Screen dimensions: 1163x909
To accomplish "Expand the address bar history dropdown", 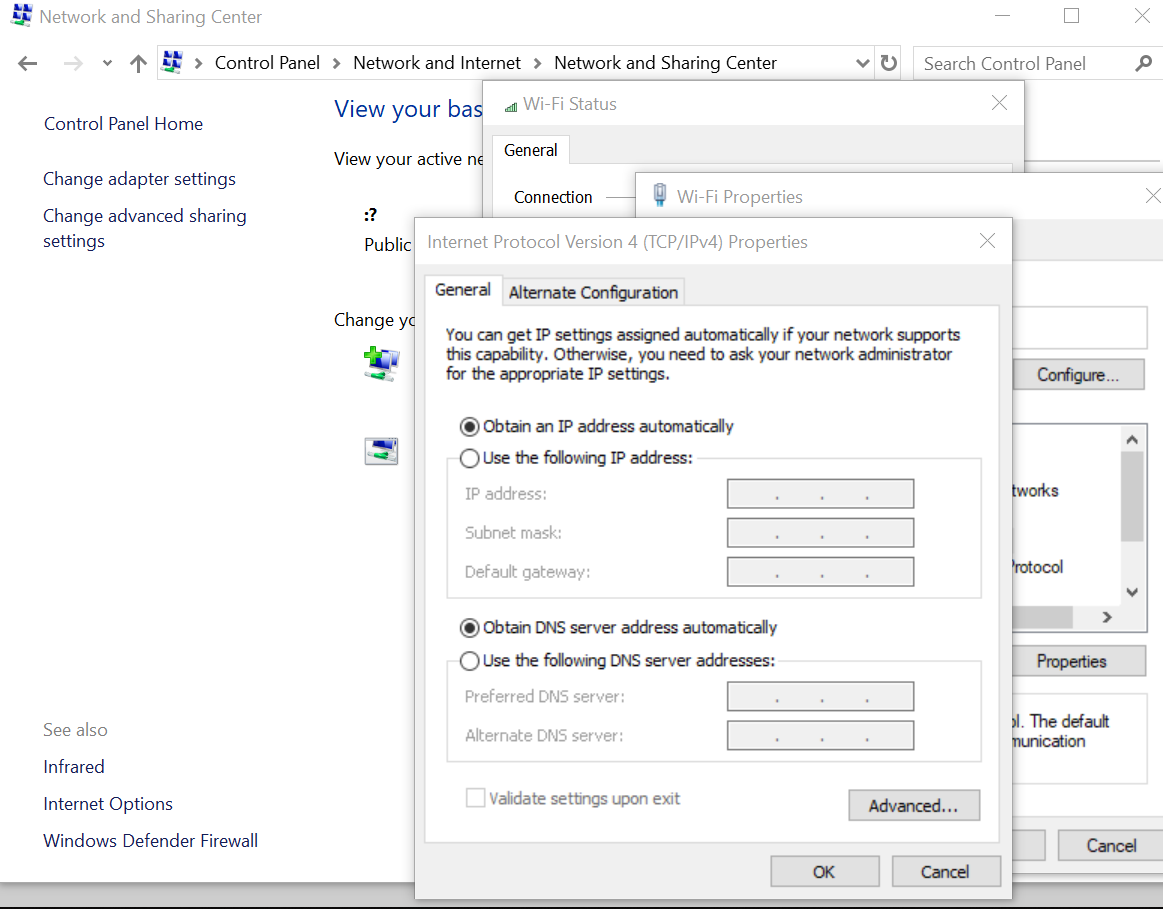I will [863, 64].
